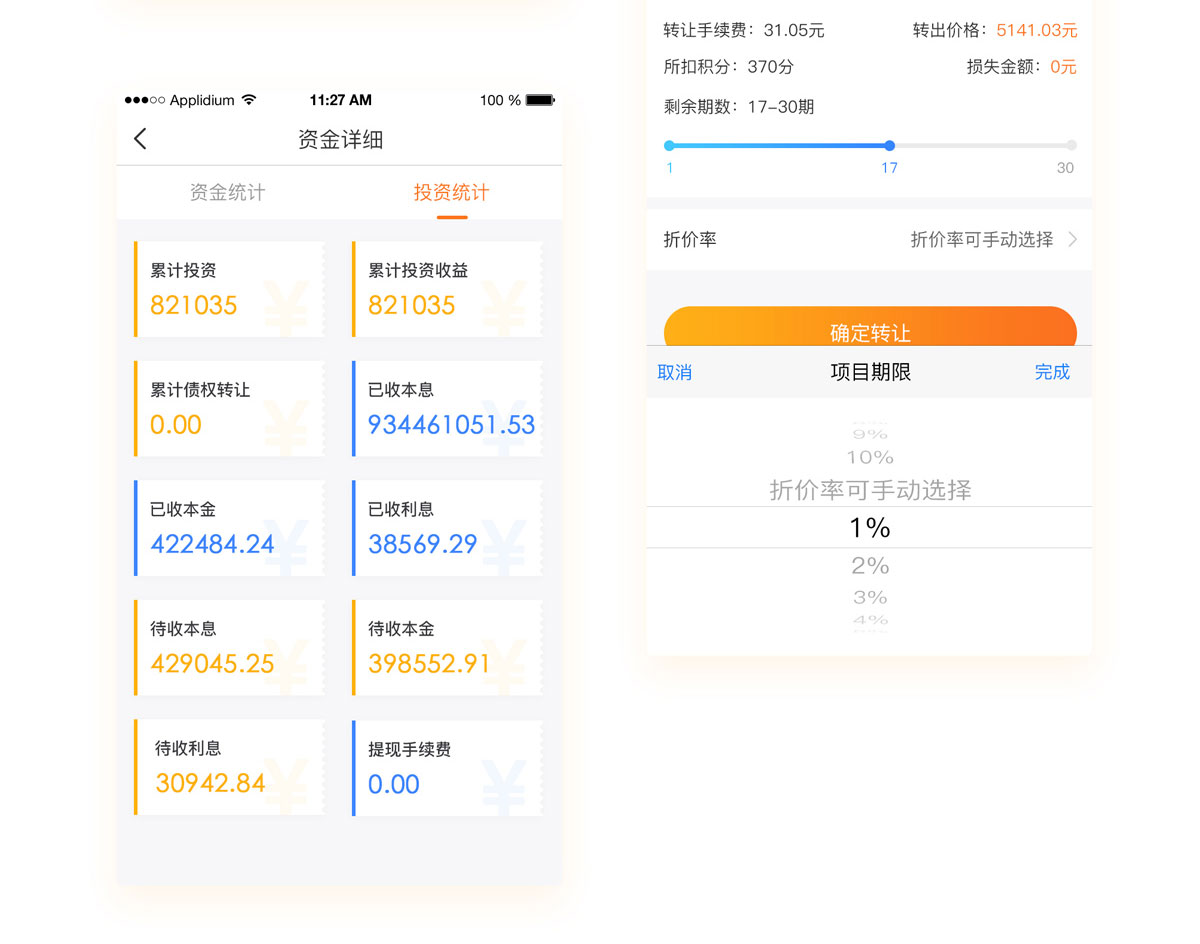Screen dimensions: 1200x944
Task: Expand the 折价率 row chevron
Action: 1072,239
